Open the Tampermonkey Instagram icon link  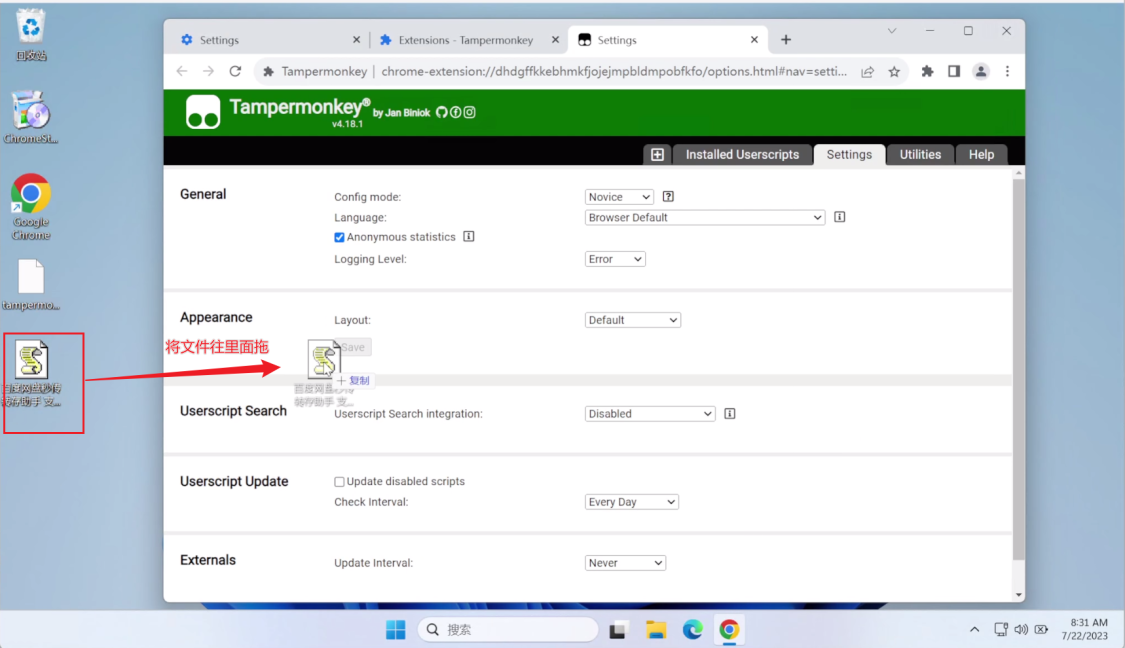click(469, 112)
